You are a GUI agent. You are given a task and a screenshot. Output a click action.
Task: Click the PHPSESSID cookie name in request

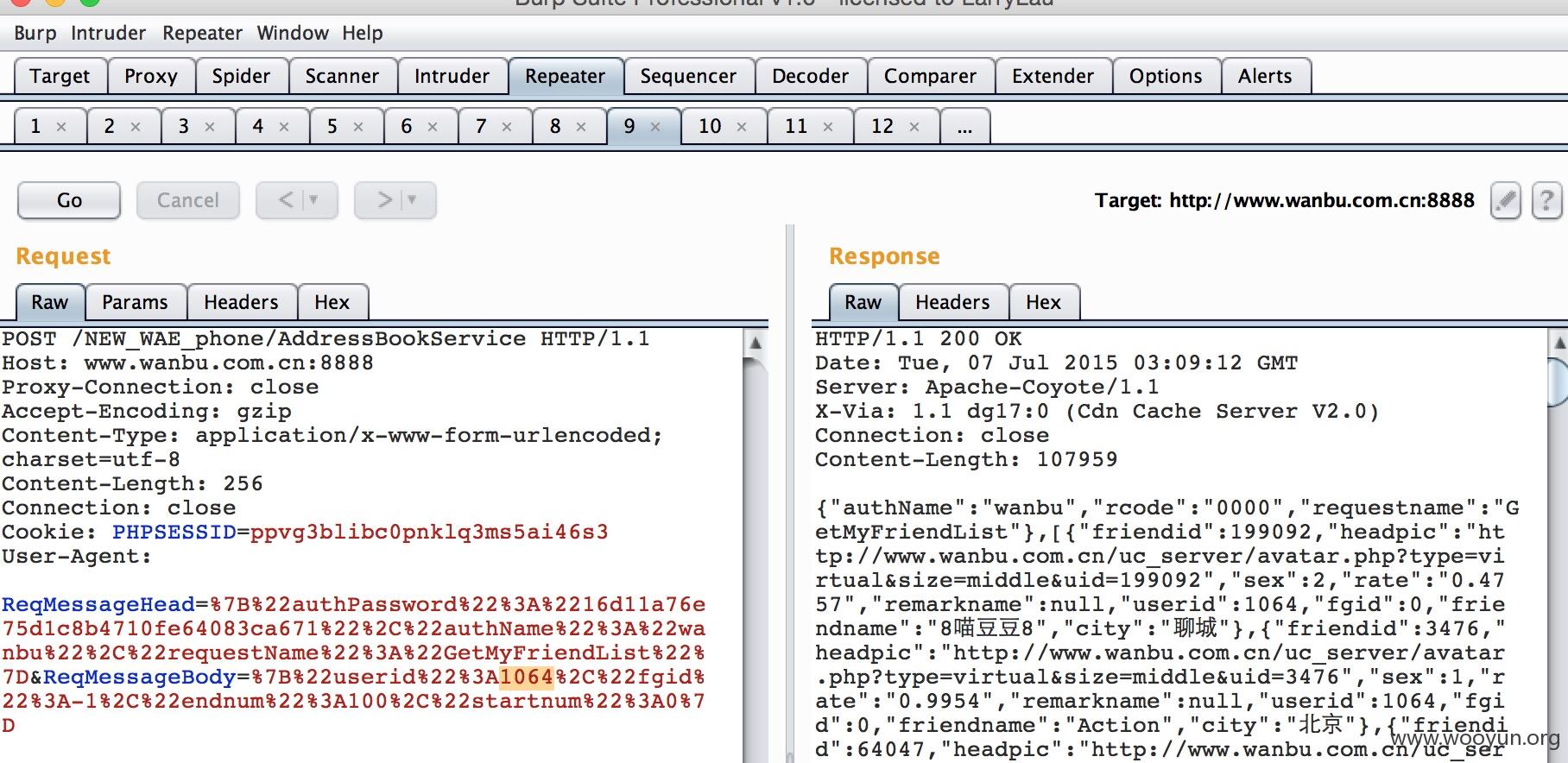pyautogui.click(x=174, y=532)
